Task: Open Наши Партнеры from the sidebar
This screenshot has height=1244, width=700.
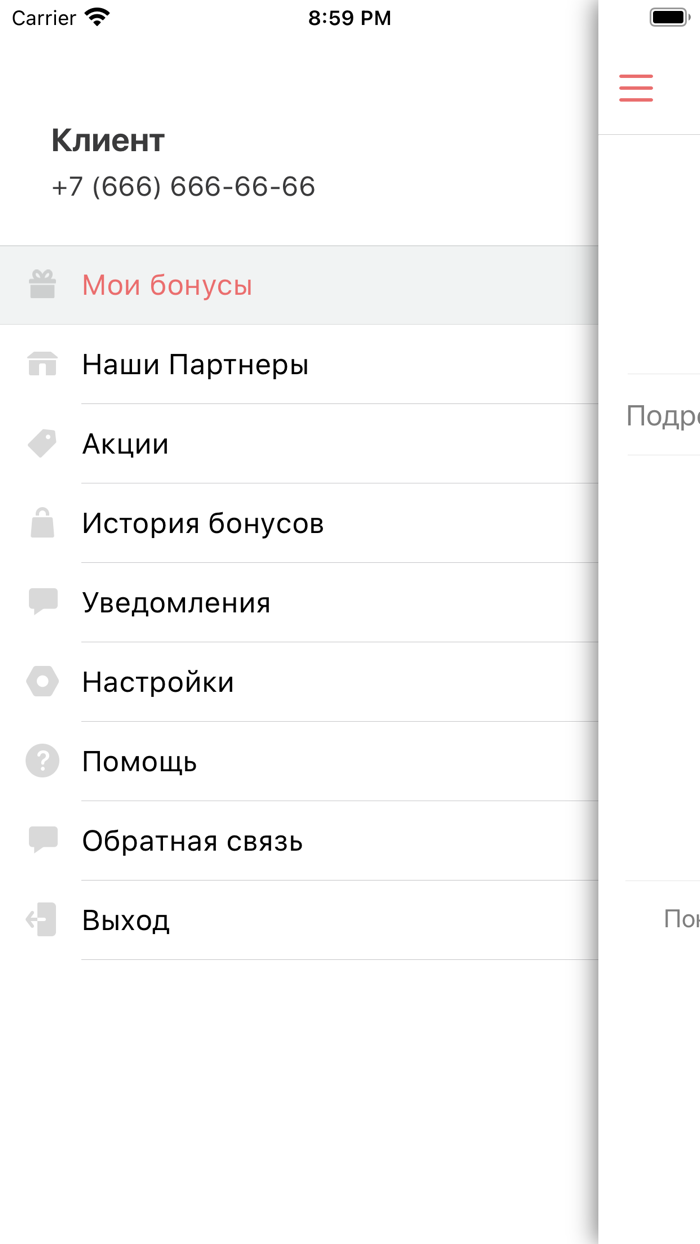Action: click(x=195, y=364)
